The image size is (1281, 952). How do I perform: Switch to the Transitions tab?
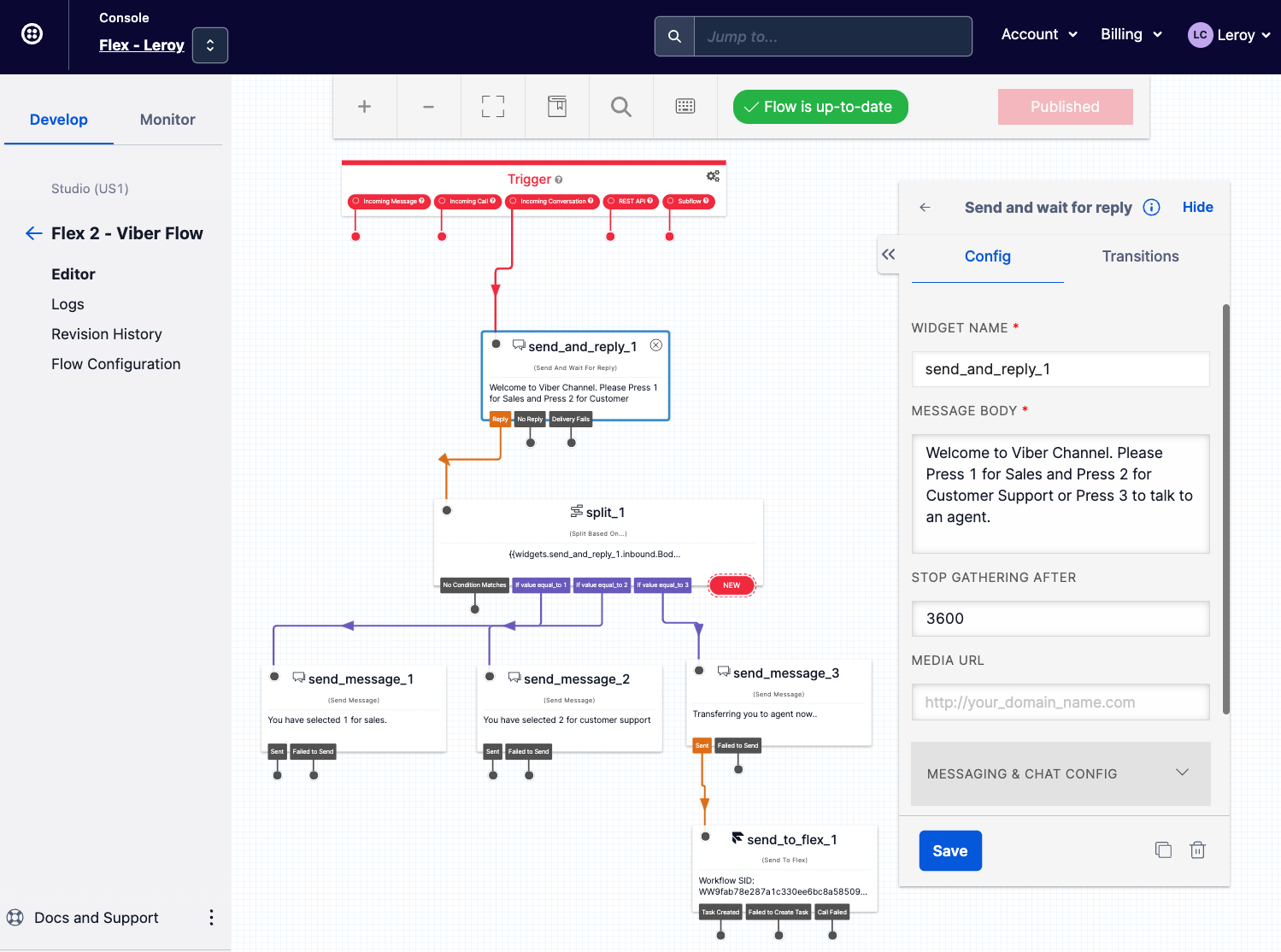[1140, 256]
